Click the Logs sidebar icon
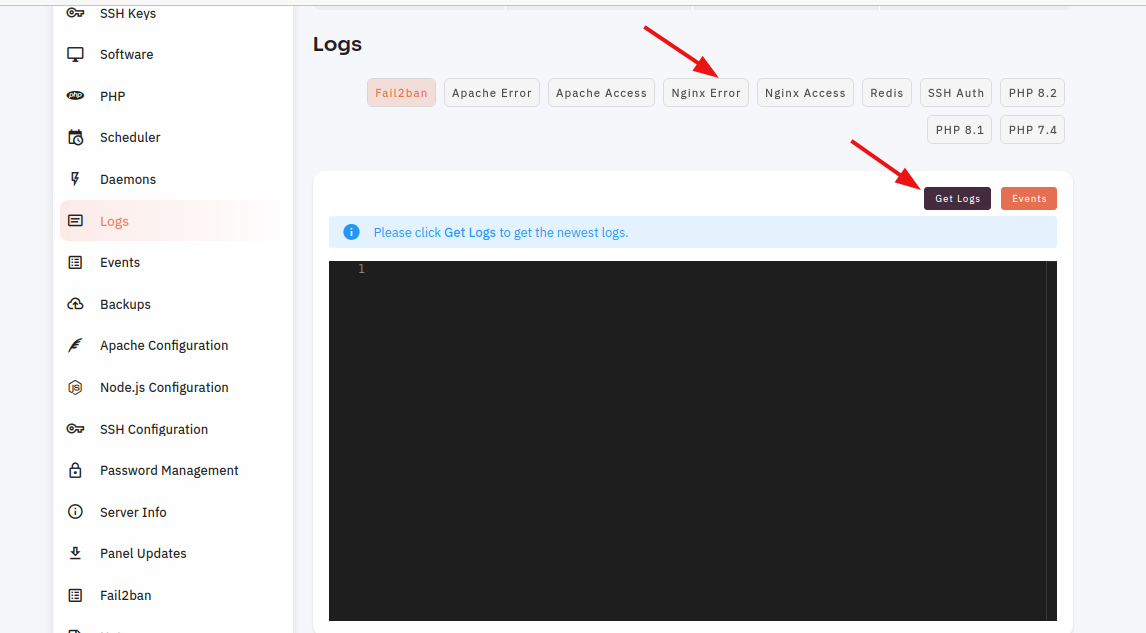1146x633 pixels. tap(75, 221)
